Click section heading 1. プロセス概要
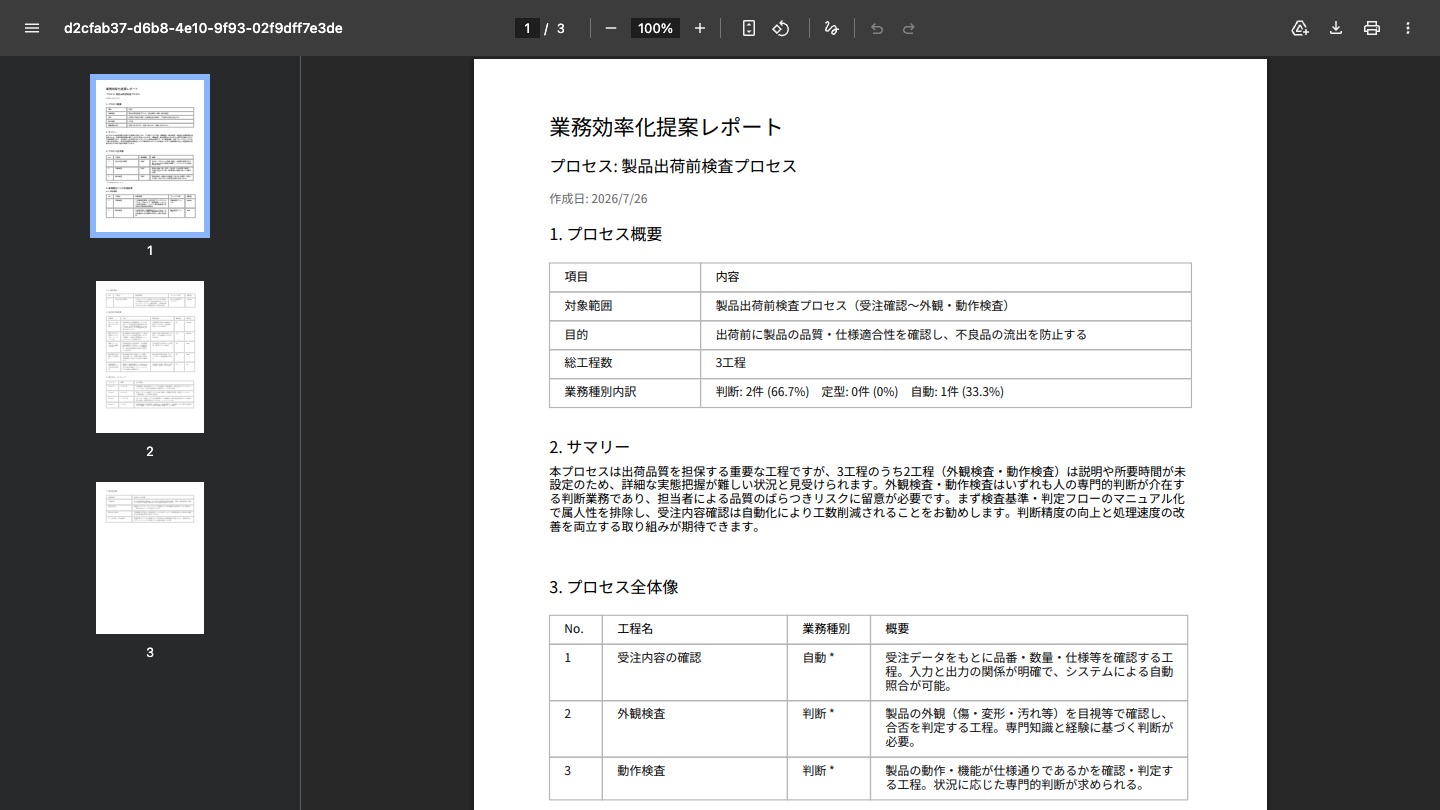The height and width of the screenshot is (810, 1440). [x=605, y=234]
